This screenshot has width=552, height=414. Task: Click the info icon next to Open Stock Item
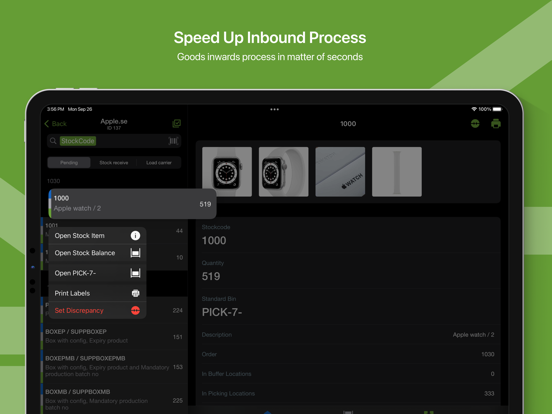[x=135, y=236]
